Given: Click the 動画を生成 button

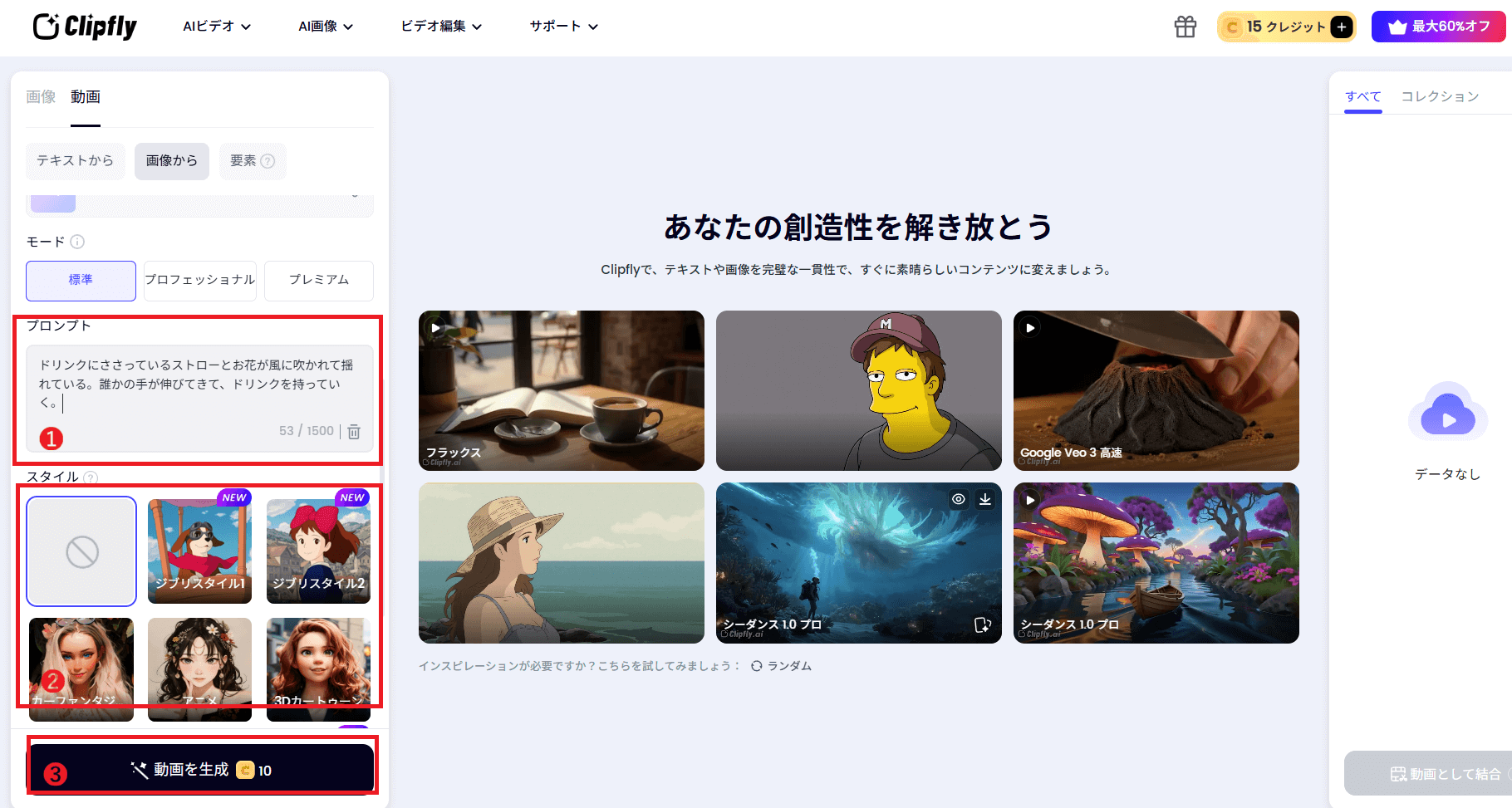Looking at the screenshot, I should [201, 768].
